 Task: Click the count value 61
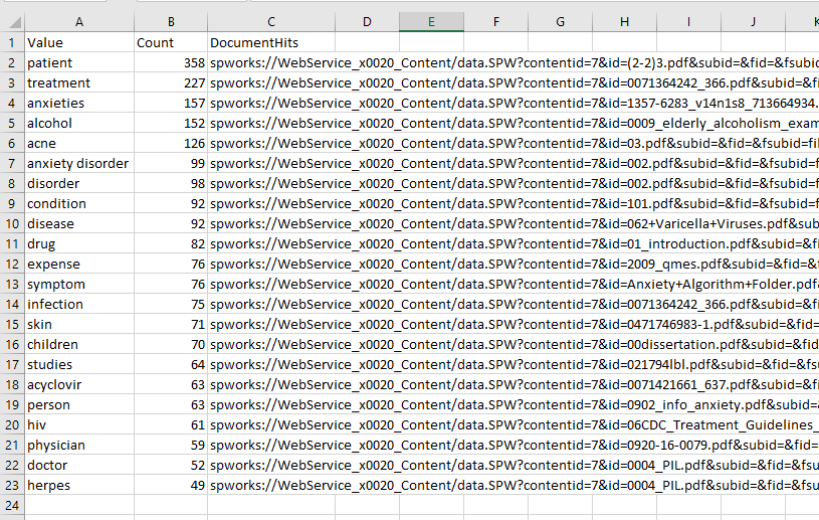coord(171,425)
